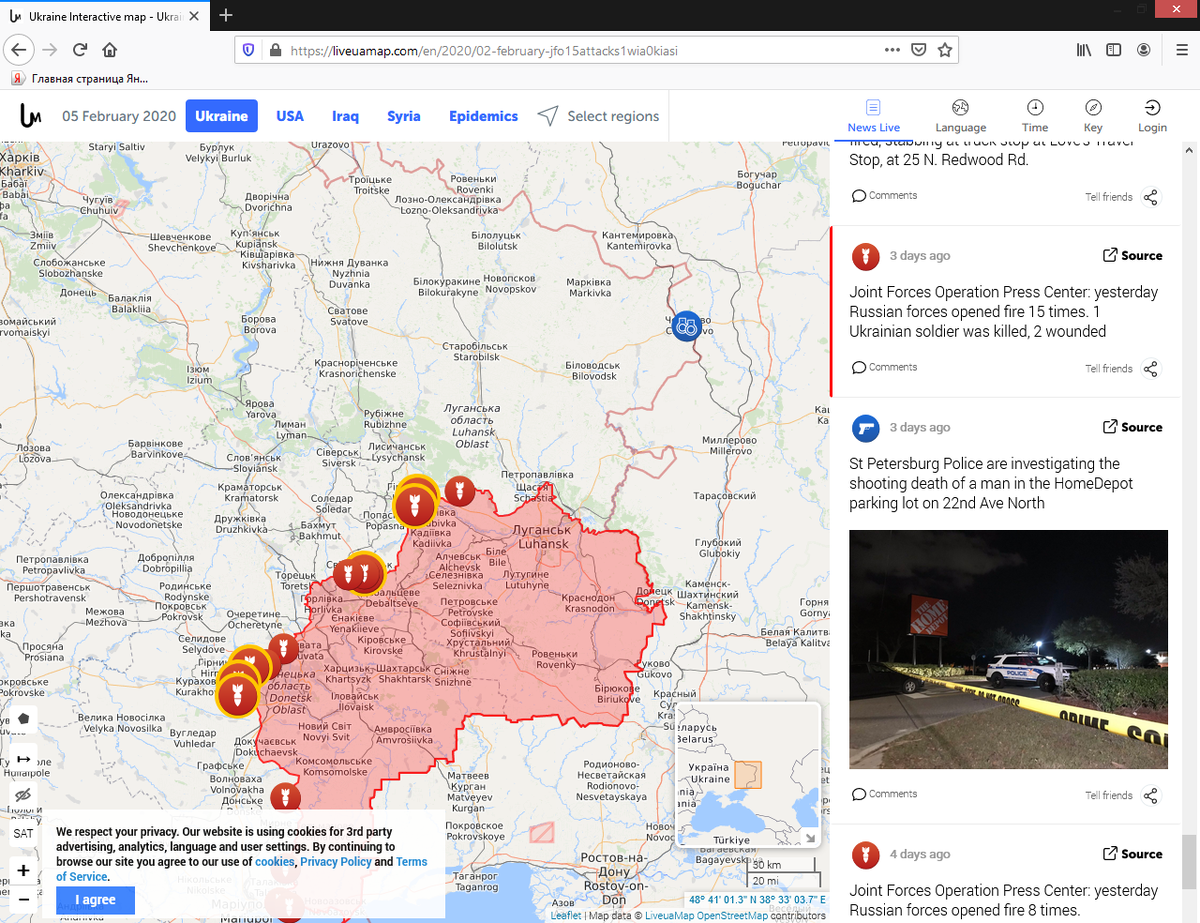This screenshot has width=1200, height=923.
Task: Open the Select regions filter icon
Action: [547, 115]
